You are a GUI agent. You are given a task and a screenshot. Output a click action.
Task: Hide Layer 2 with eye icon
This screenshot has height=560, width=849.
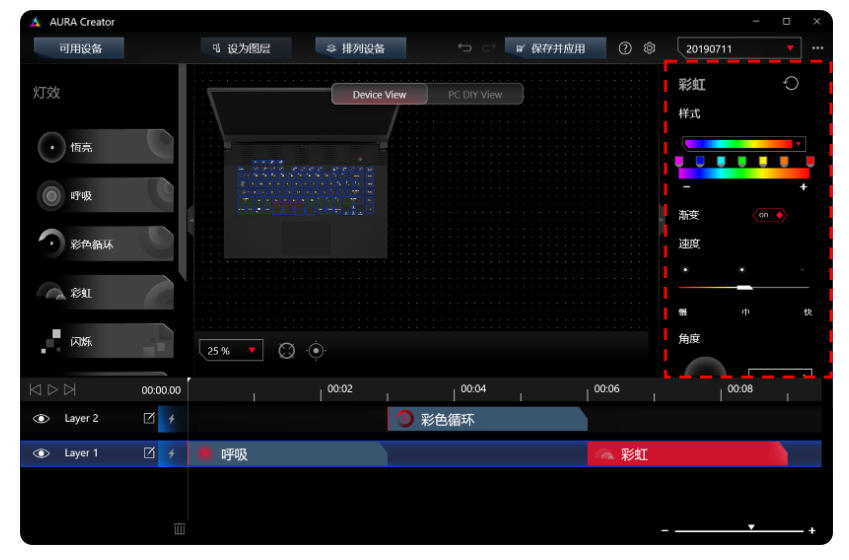(x=41, y=419)
